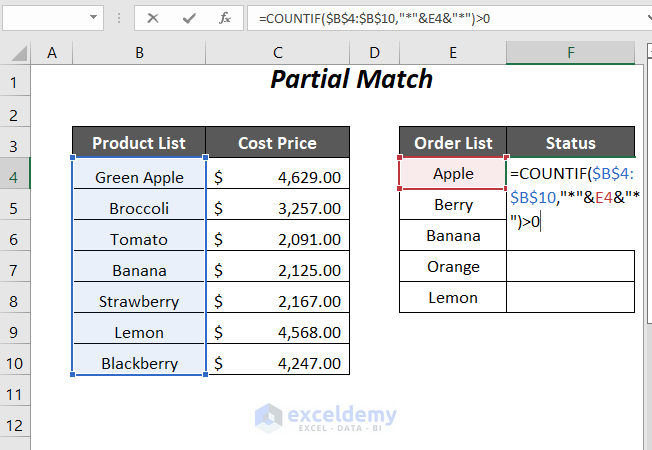
Task: Click the empty Status cell beside Lemon
Action: click(570, 298)
